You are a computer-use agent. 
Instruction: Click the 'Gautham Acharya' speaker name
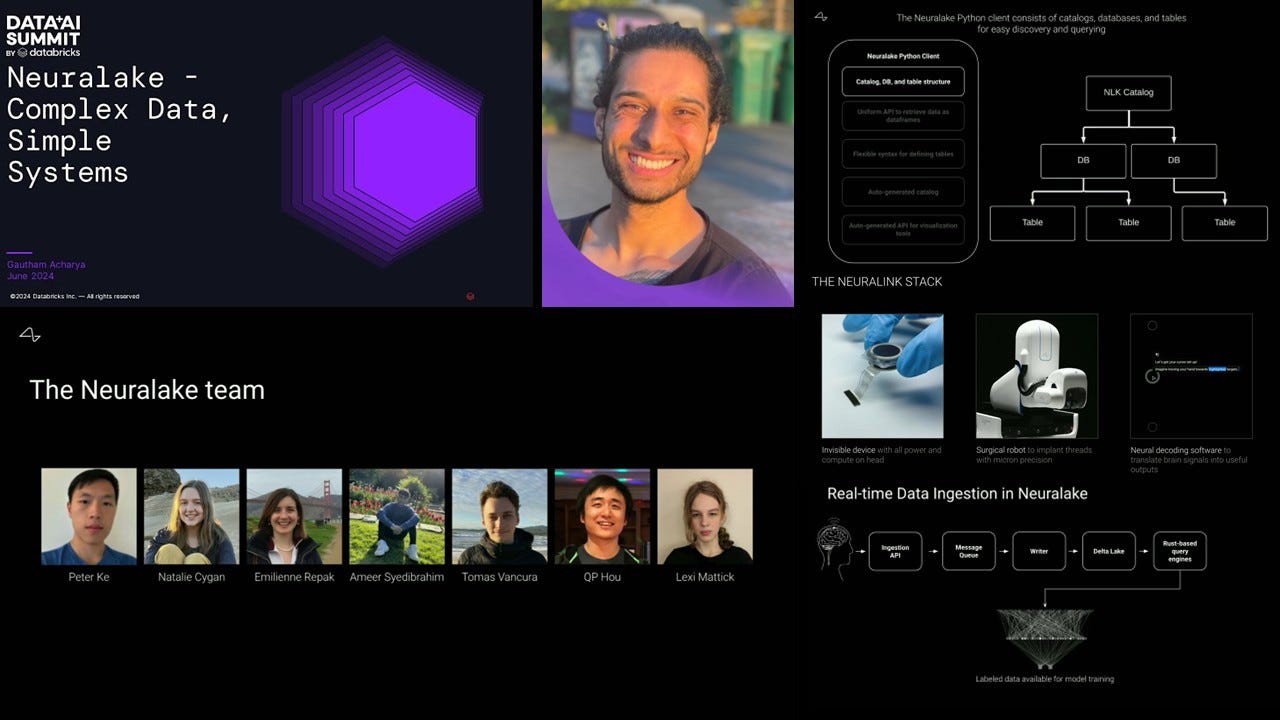point(48,265)
